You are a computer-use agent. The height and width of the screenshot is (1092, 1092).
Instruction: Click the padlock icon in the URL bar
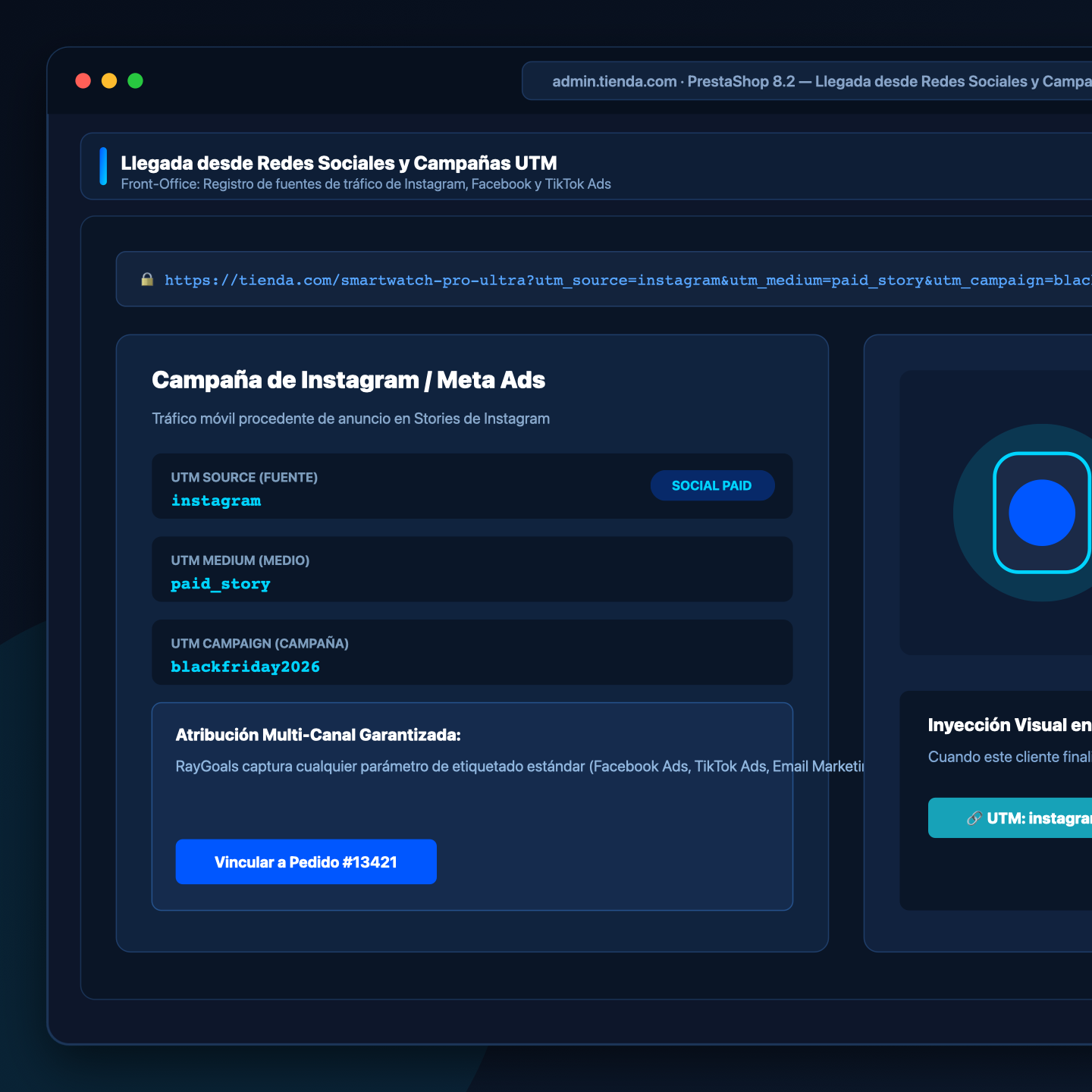pyautogui.click(x=147, y=280)
